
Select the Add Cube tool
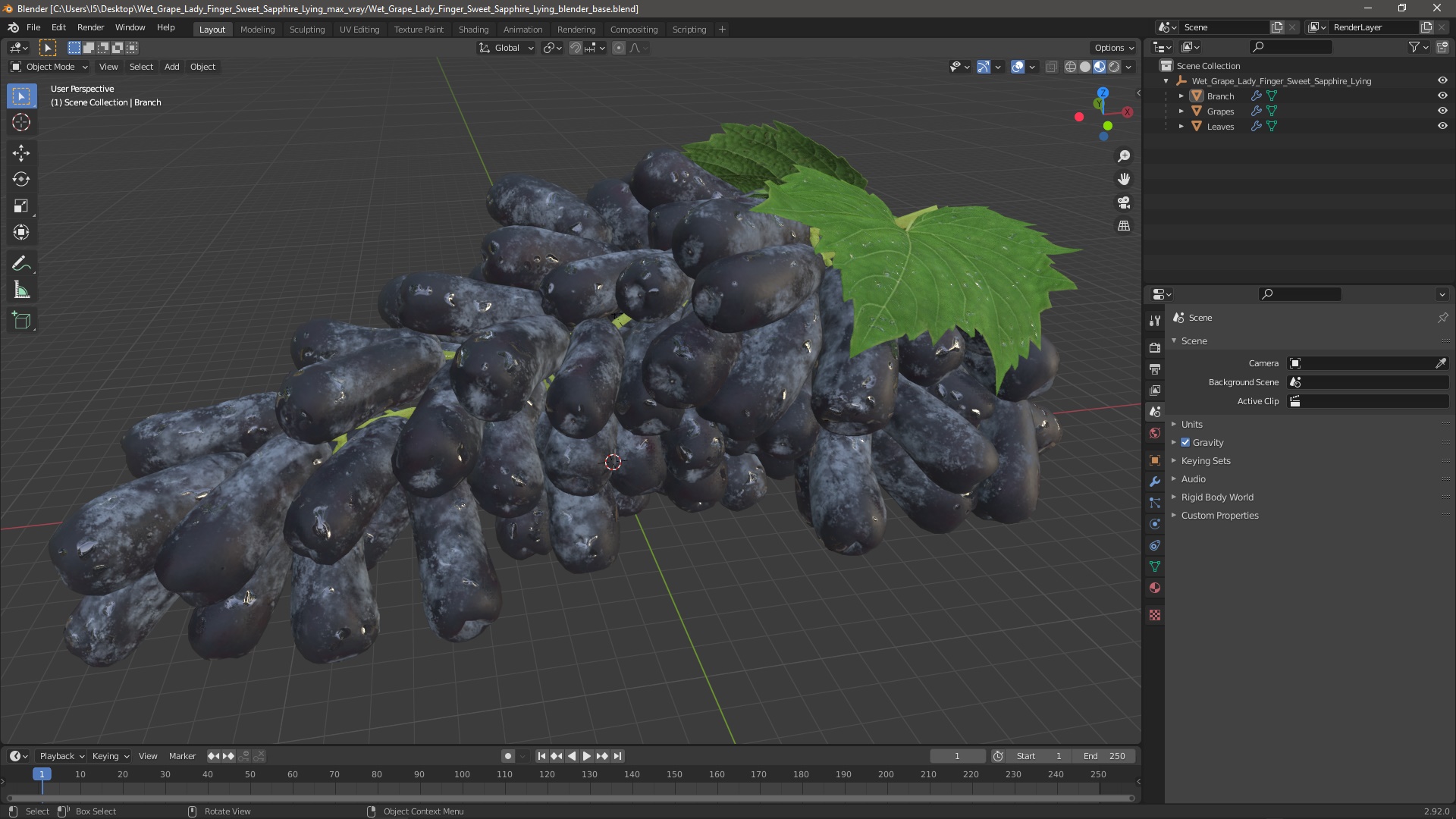click(21, 321)
